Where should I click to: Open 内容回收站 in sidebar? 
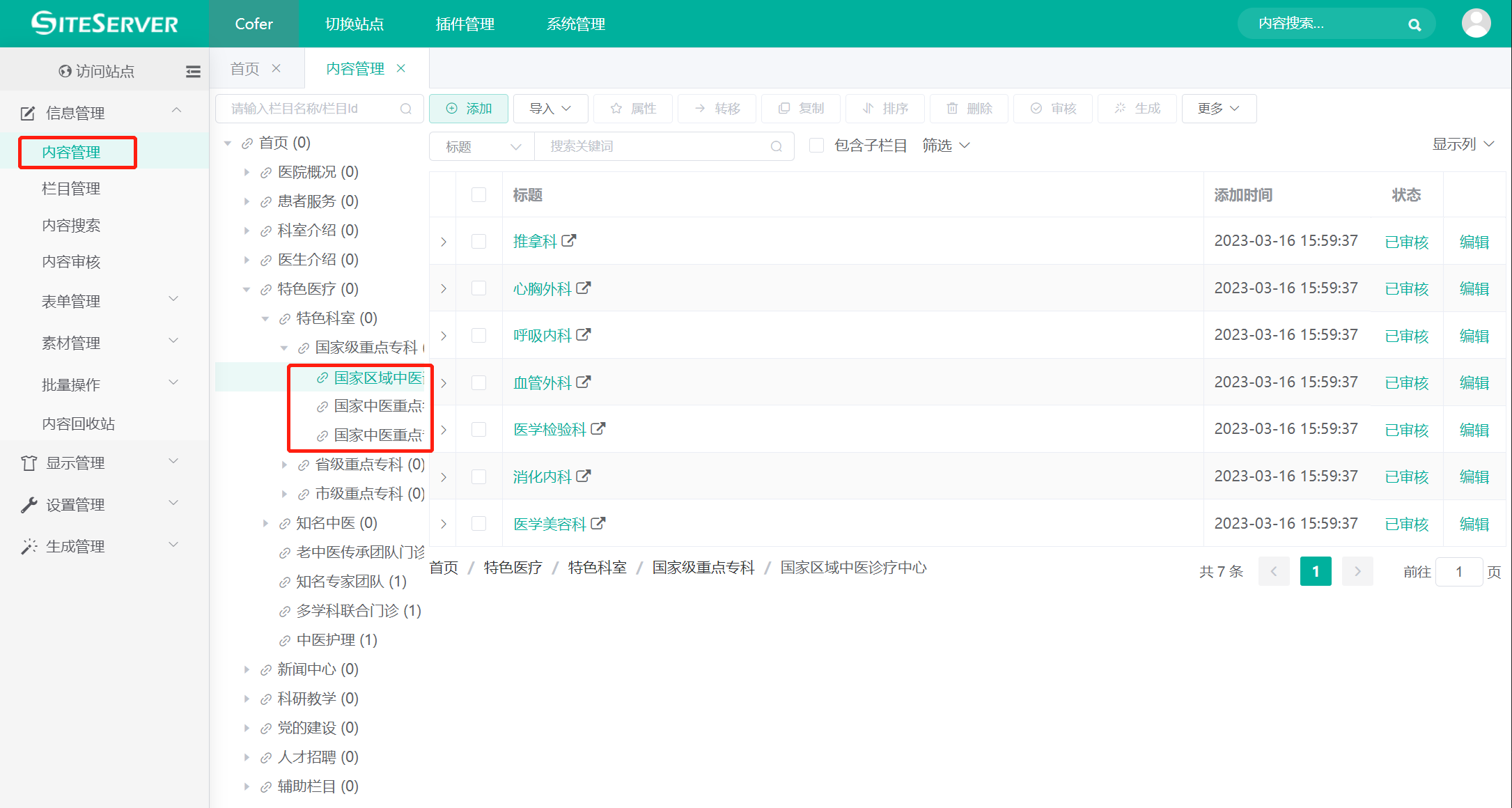coord(78,424)
